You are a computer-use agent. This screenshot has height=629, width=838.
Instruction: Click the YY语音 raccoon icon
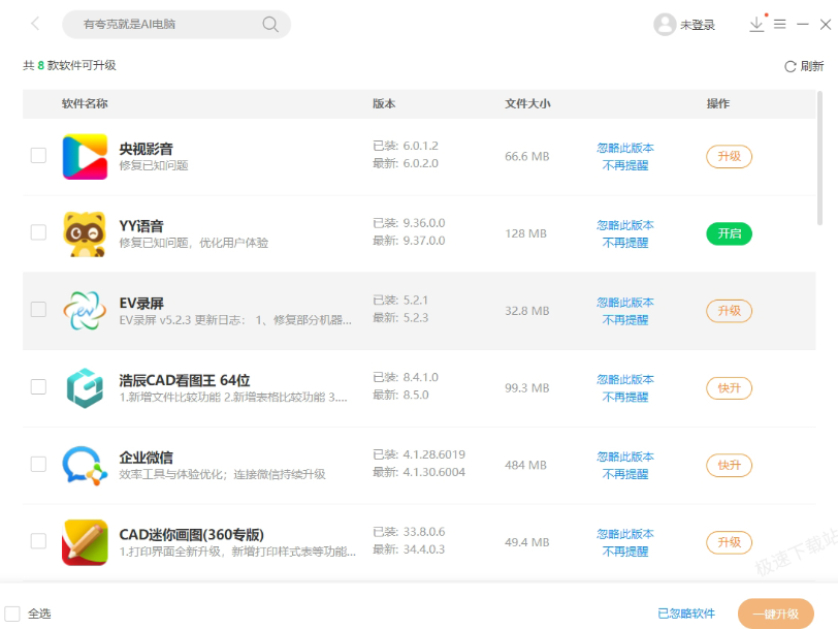pos(85,233)
